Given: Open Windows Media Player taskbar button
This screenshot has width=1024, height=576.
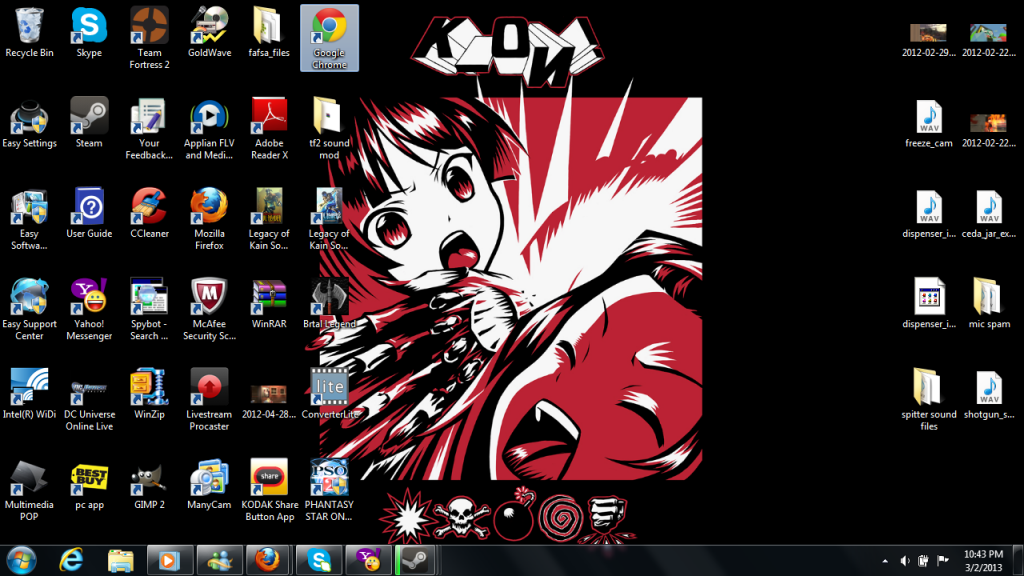Looking at the screenshot, I should [x=170, y=560].
